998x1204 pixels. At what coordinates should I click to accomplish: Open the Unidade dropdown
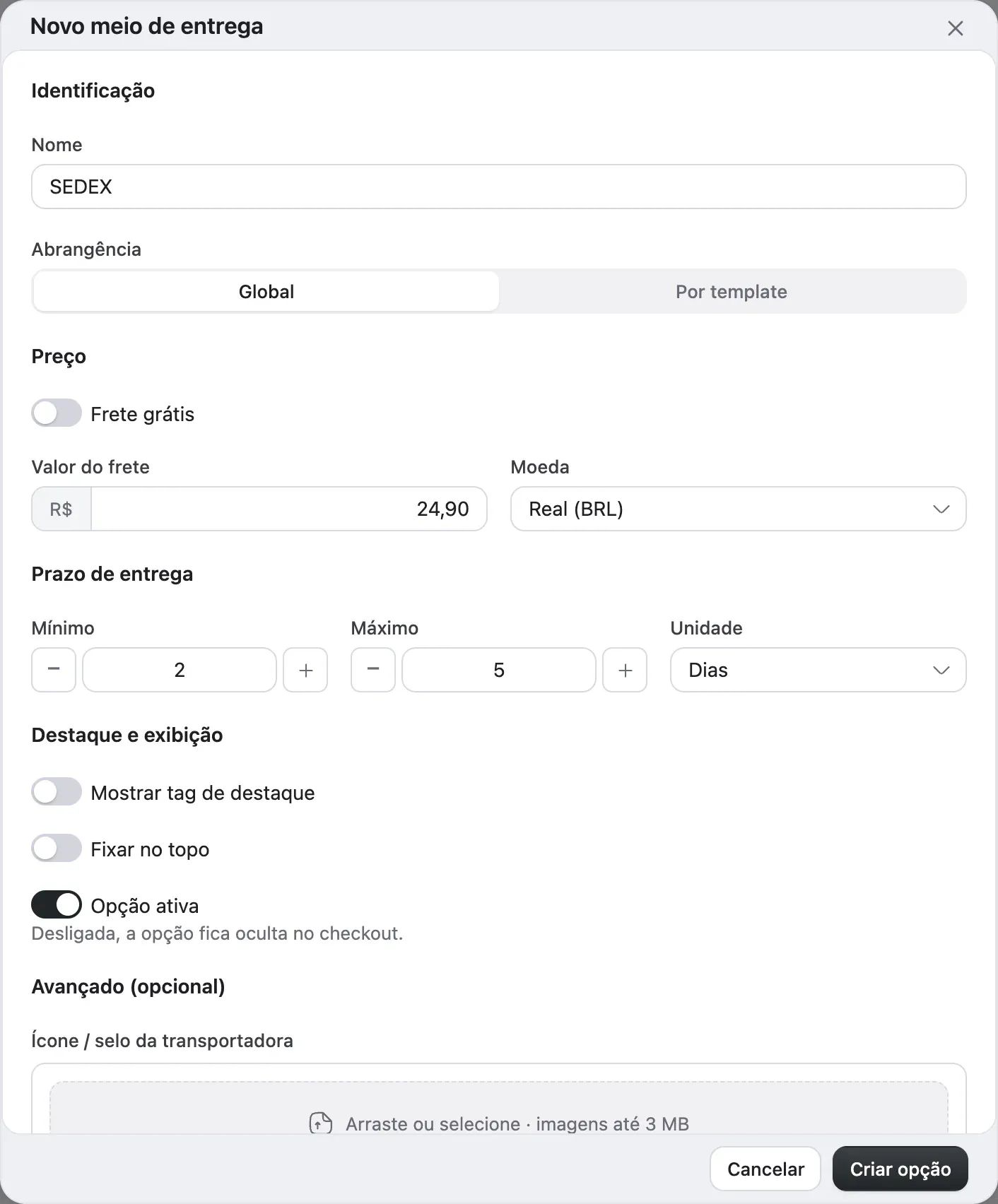pos(818,670)
